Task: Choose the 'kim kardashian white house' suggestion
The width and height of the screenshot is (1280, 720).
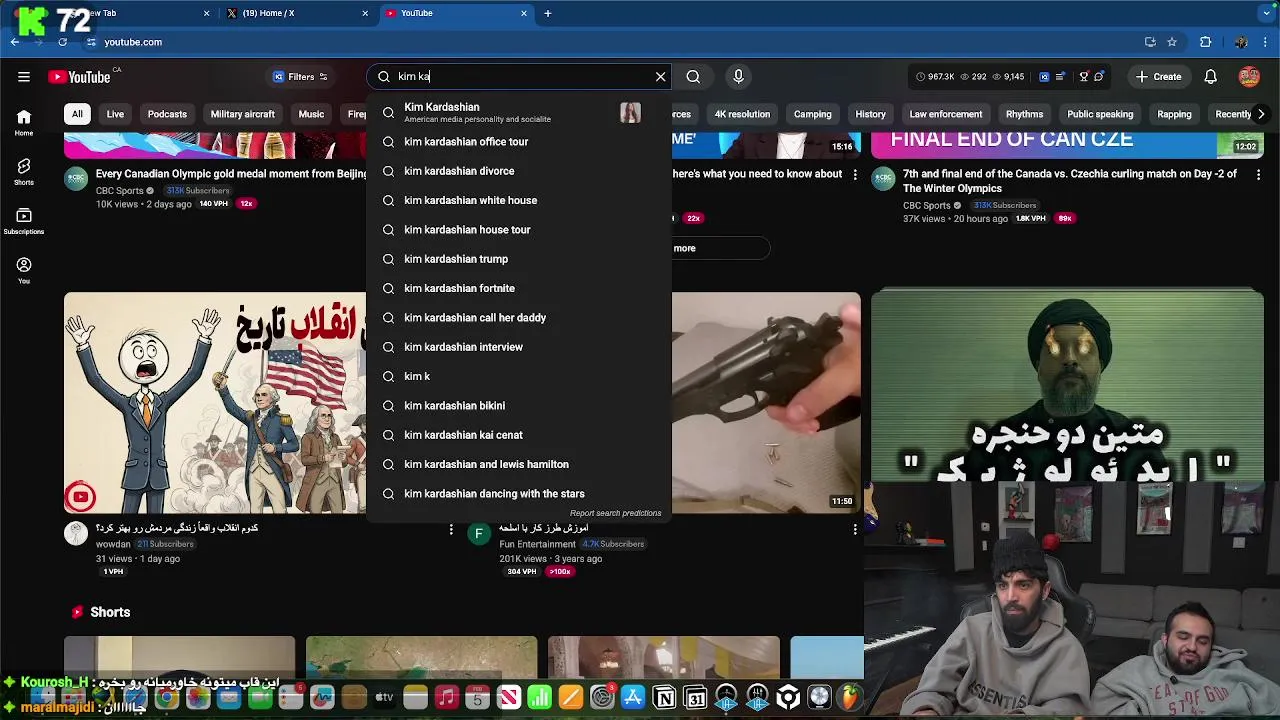Action: coord(518,200)
